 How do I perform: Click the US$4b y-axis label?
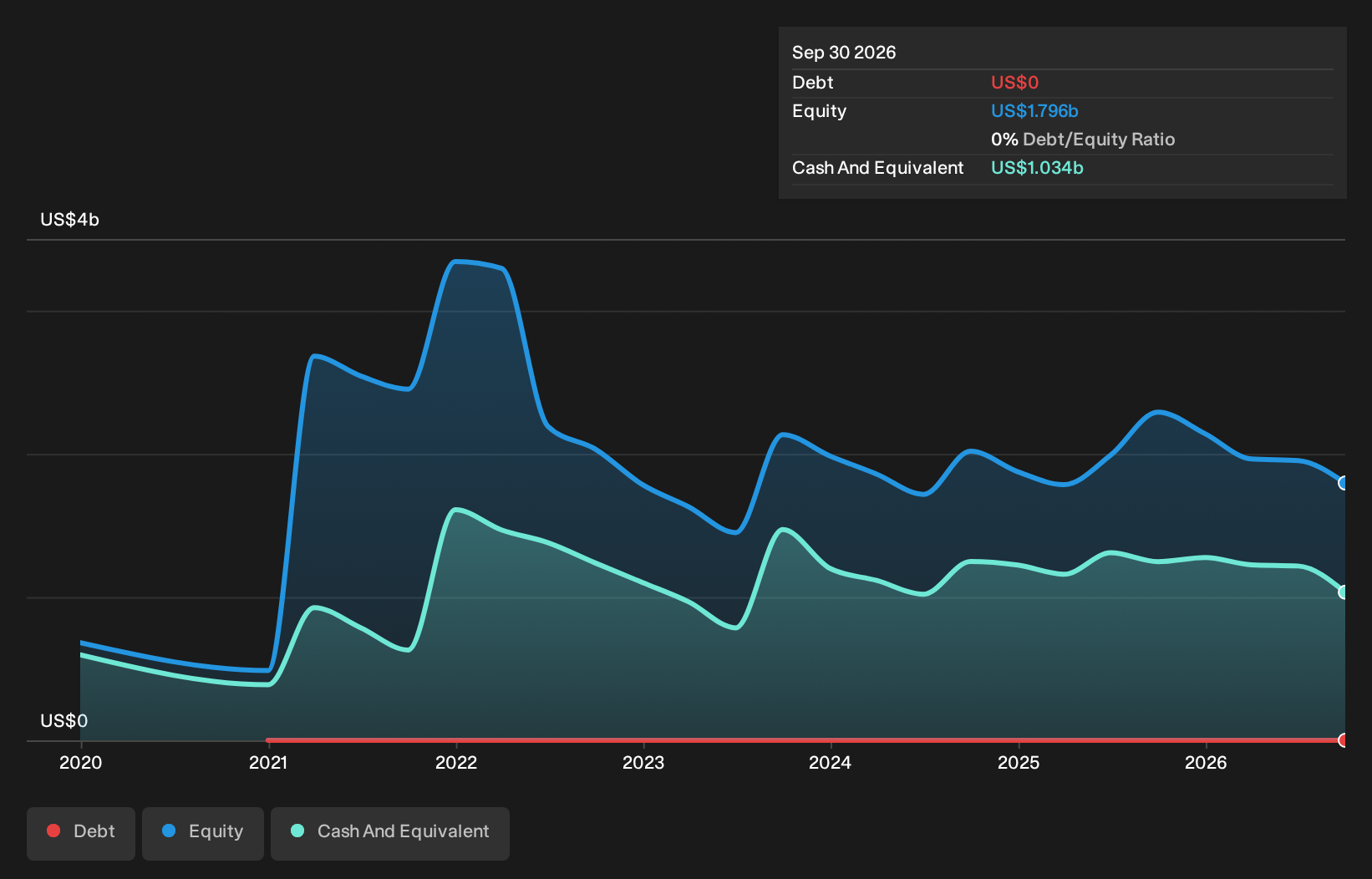coord(70,220)
